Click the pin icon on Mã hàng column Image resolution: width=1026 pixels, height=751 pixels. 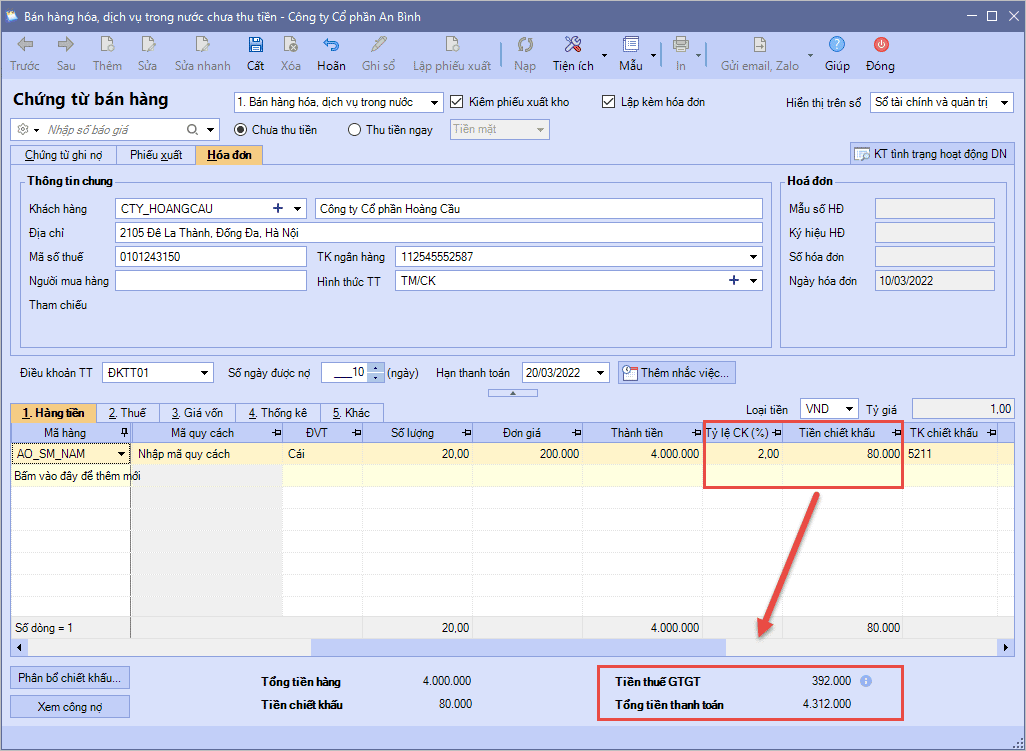pyautogui.click(x=125, y=433)
